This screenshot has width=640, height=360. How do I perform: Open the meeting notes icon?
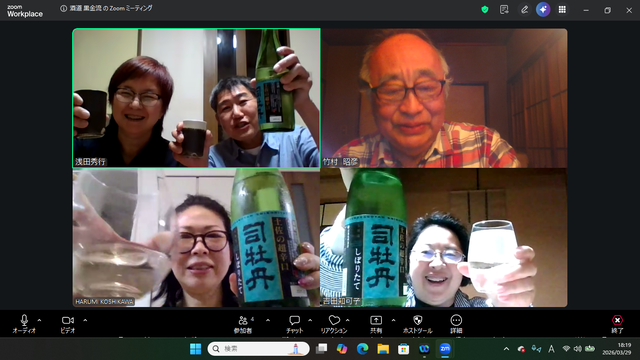tap(504, 9)
